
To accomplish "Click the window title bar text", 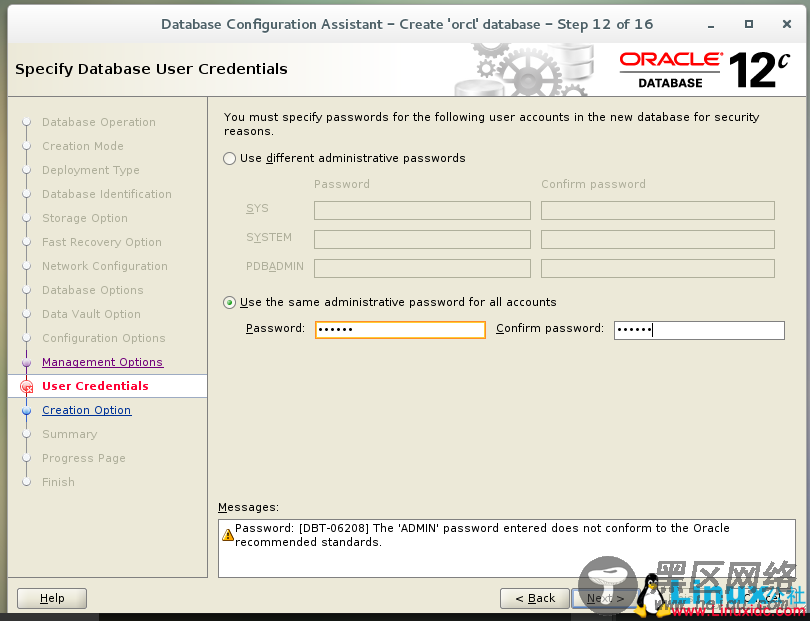I will click(x=407, y=24).
